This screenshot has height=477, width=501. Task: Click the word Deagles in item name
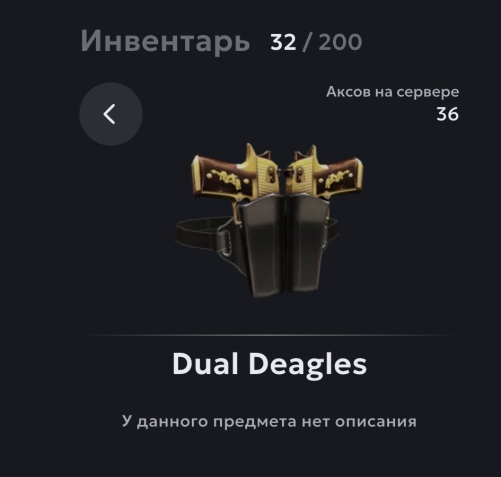(307, 365)
